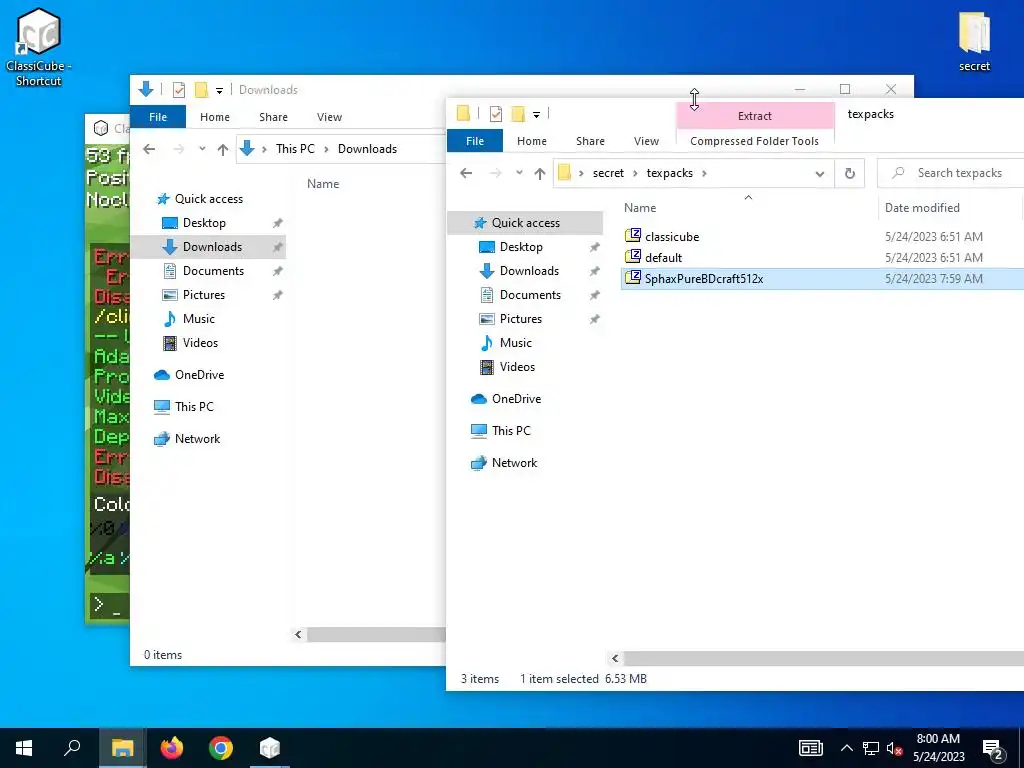Open recent locations dropdown in Downloads window
The height and width of the screenshot is (768, 1024).
(x=202, y=149)
